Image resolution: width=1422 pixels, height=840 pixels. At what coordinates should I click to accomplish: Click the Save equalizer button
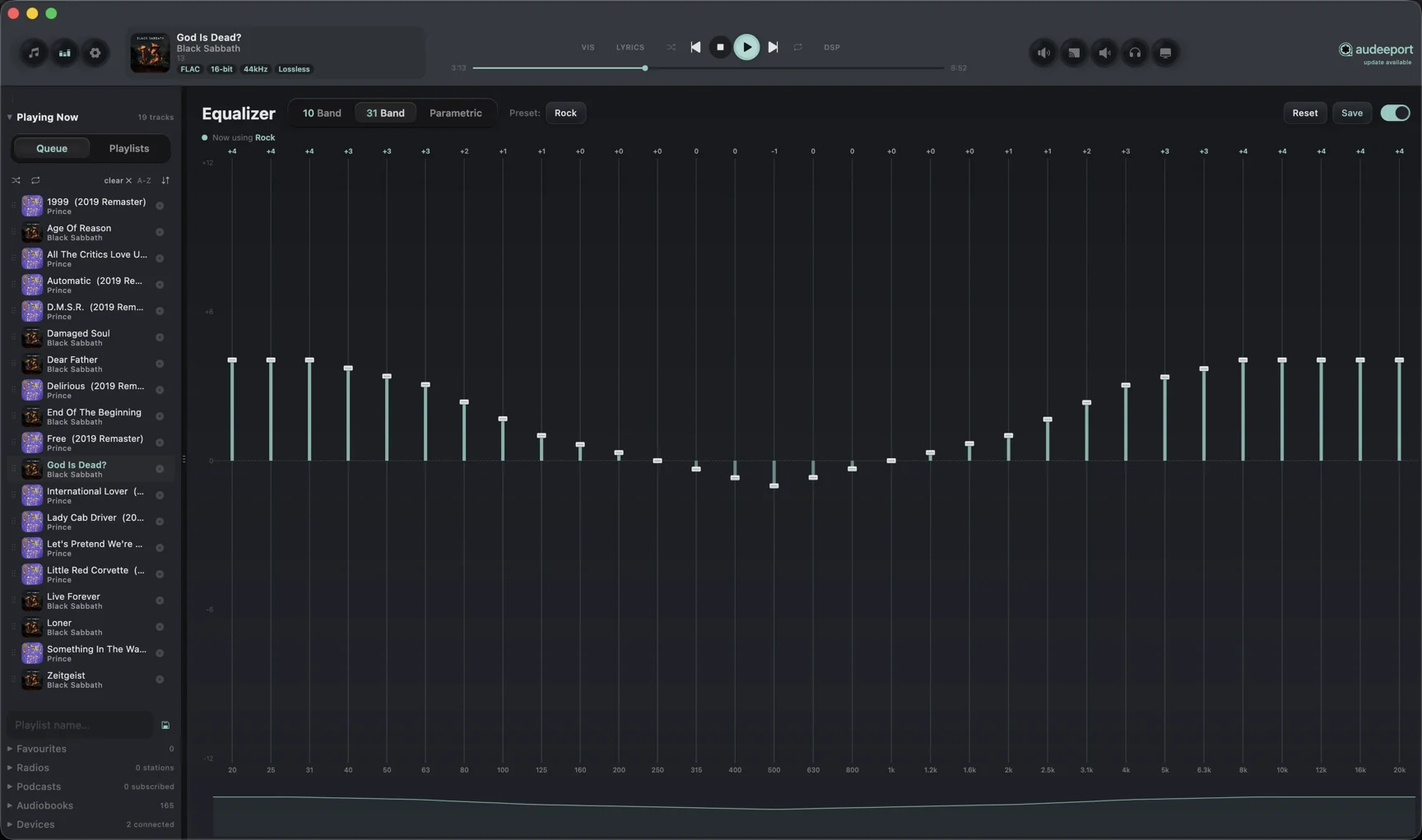(1351, 113)
